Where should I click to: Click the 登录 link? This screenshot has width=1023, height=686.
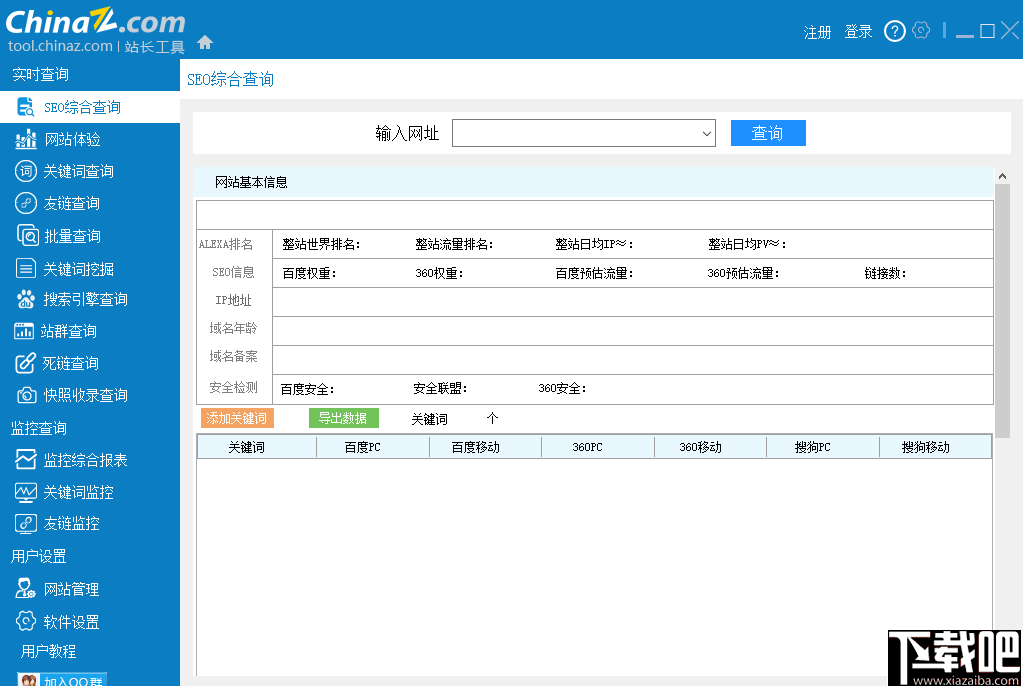click(857, 31)
